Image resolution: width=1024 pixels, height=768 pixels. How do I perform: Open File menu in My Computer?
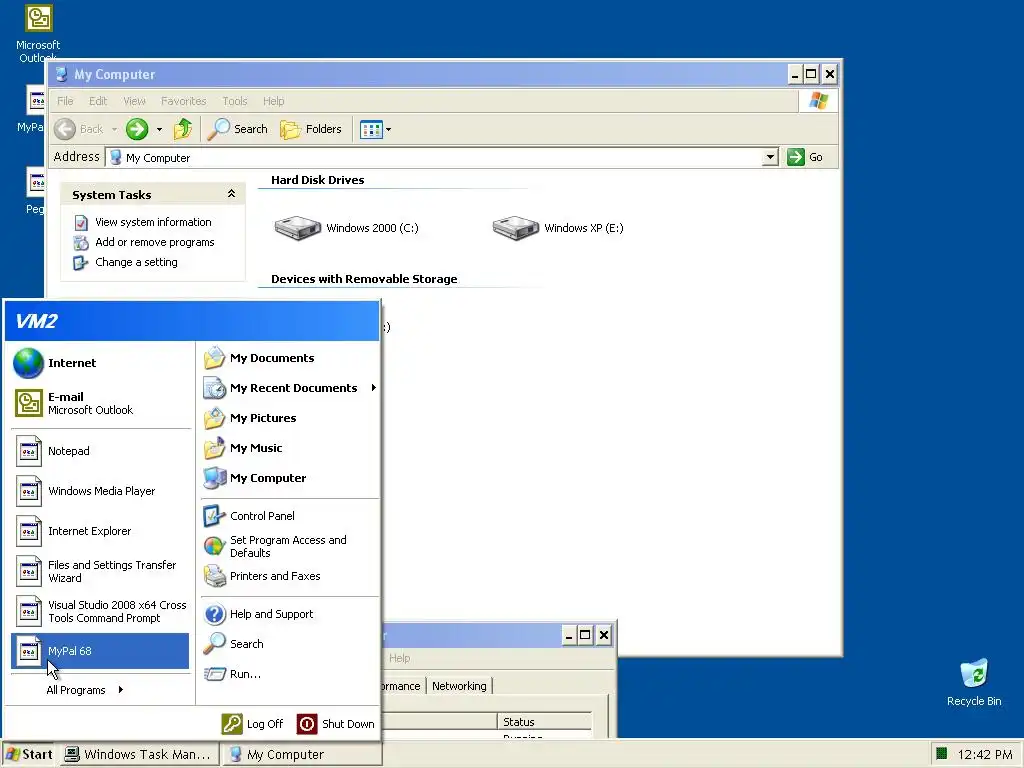click(65, 101)
